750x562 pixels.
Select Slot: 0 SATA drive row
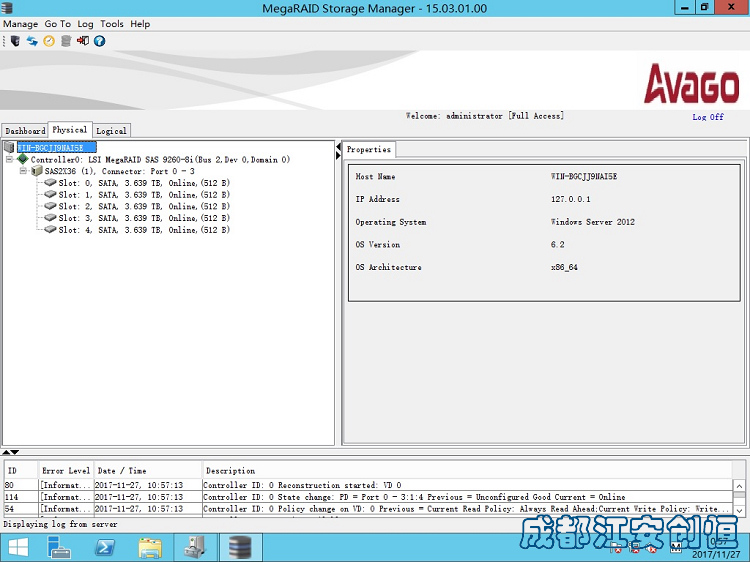coord(144,183)
